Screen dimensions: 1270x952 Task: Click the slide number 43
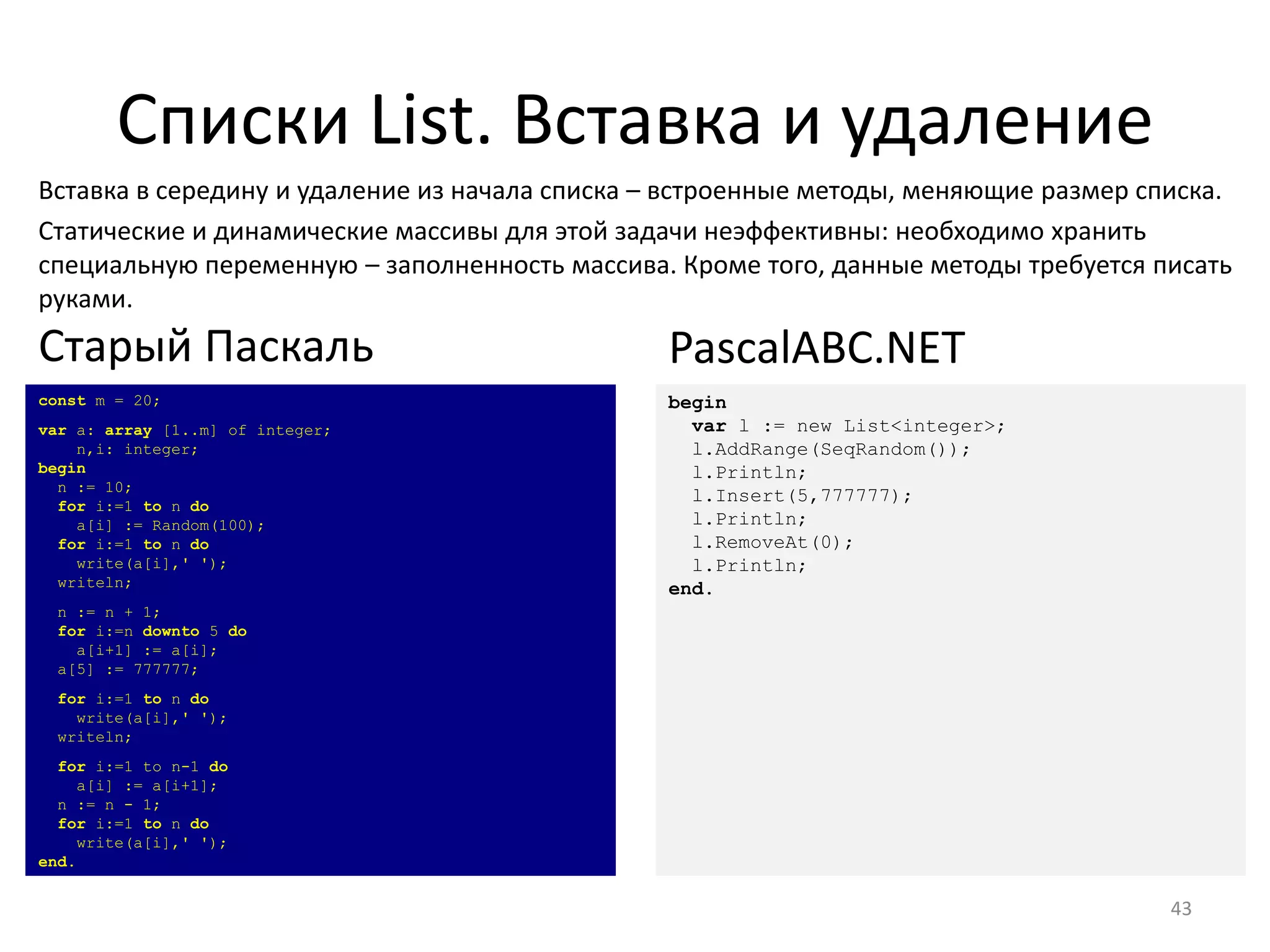1181,909
